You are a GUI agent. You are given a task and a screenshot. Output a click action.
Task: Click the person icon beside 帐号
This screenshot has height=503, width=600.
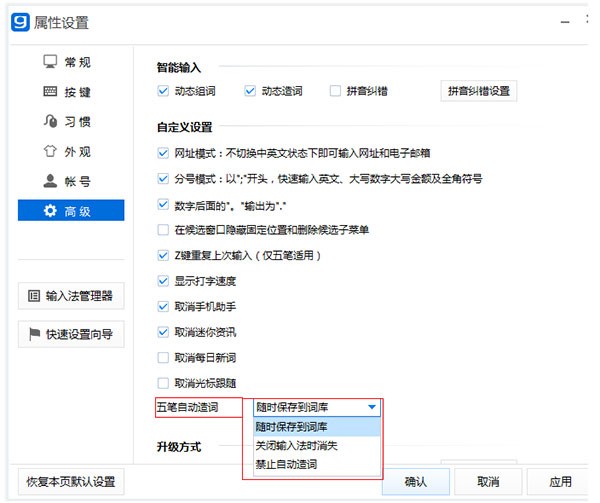click(50, 181)
